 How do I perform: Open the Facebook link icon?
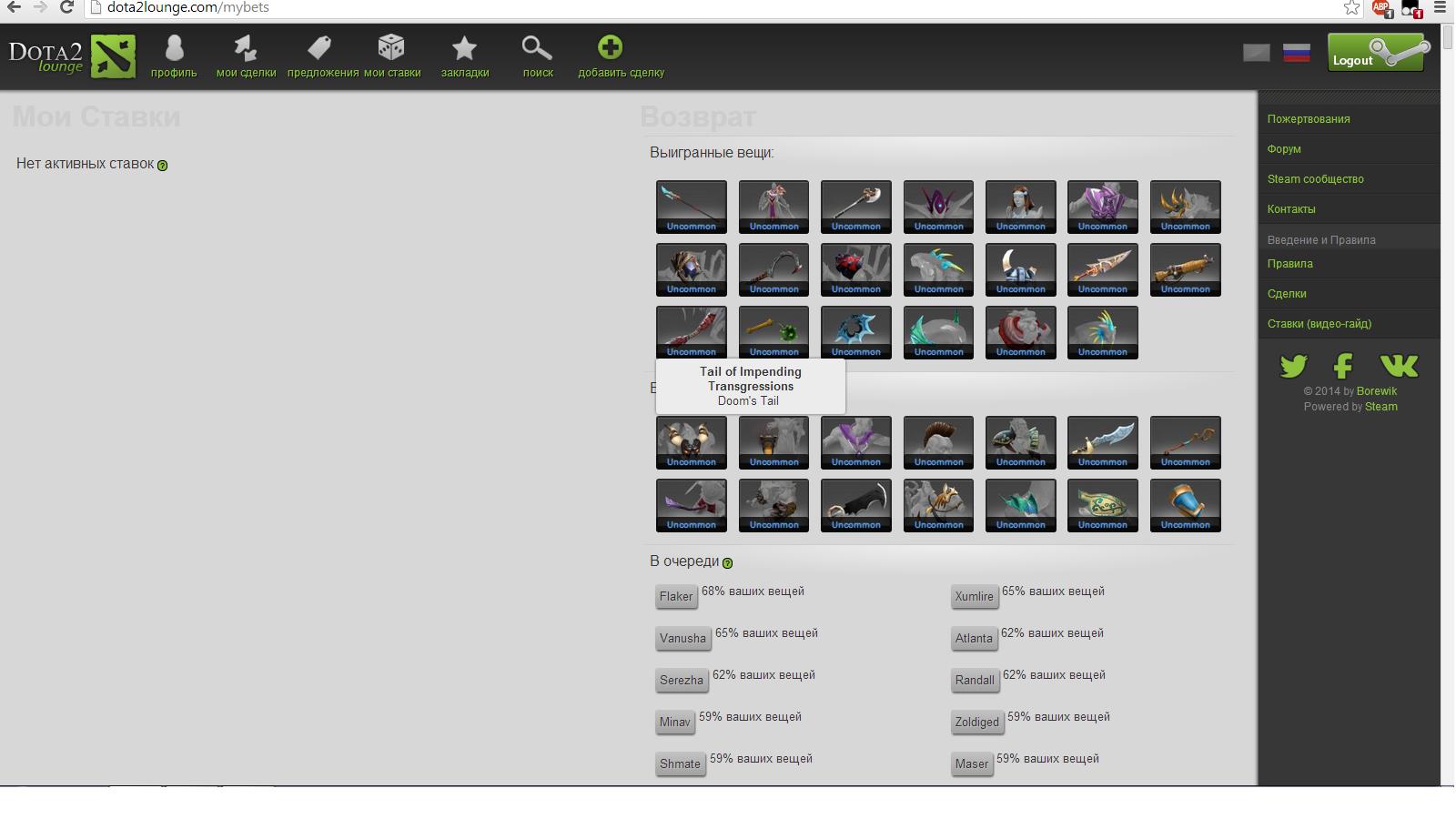click(x=1343, y=366)
